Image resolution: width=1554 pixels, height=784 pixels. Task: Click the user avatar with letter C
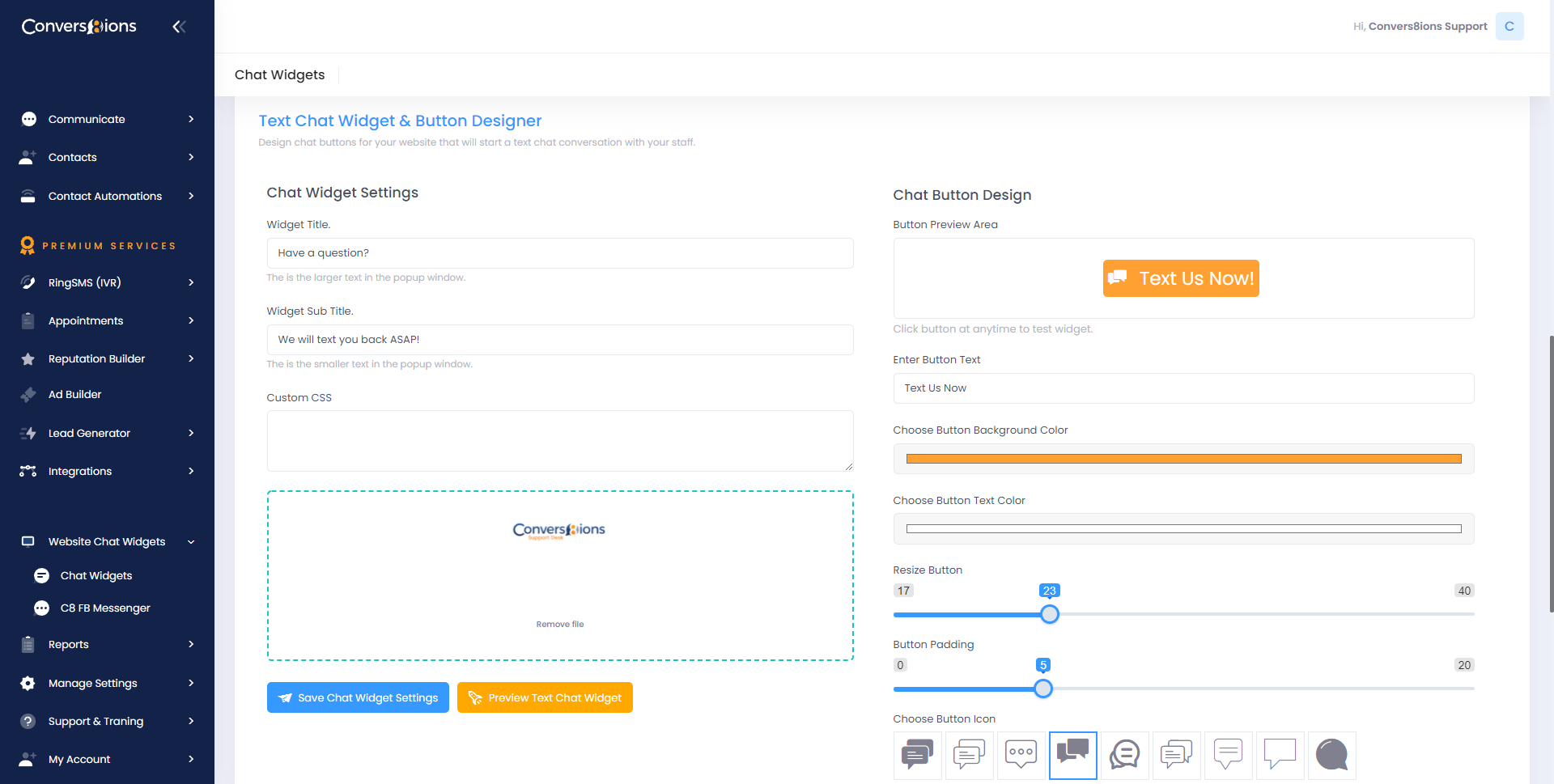click(x=1509, y=27)
